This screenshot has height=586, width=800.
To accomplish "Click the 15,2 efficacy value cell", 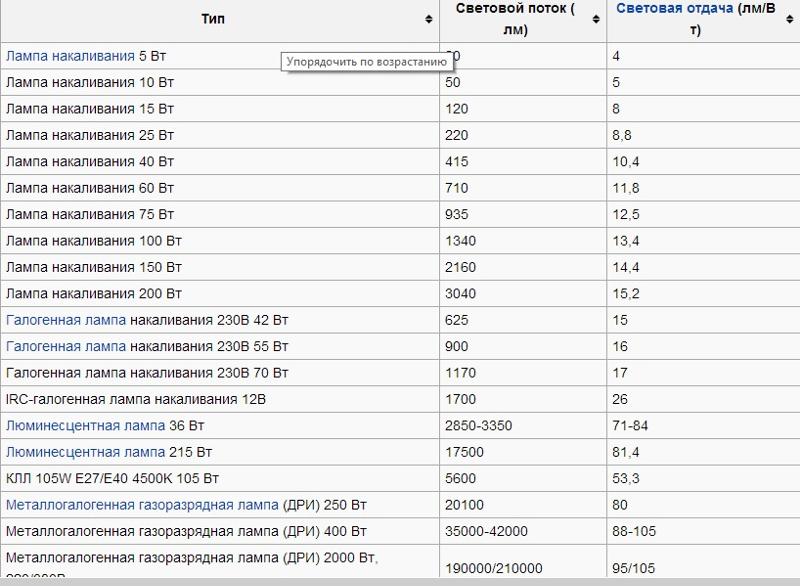I will (626, 294).
